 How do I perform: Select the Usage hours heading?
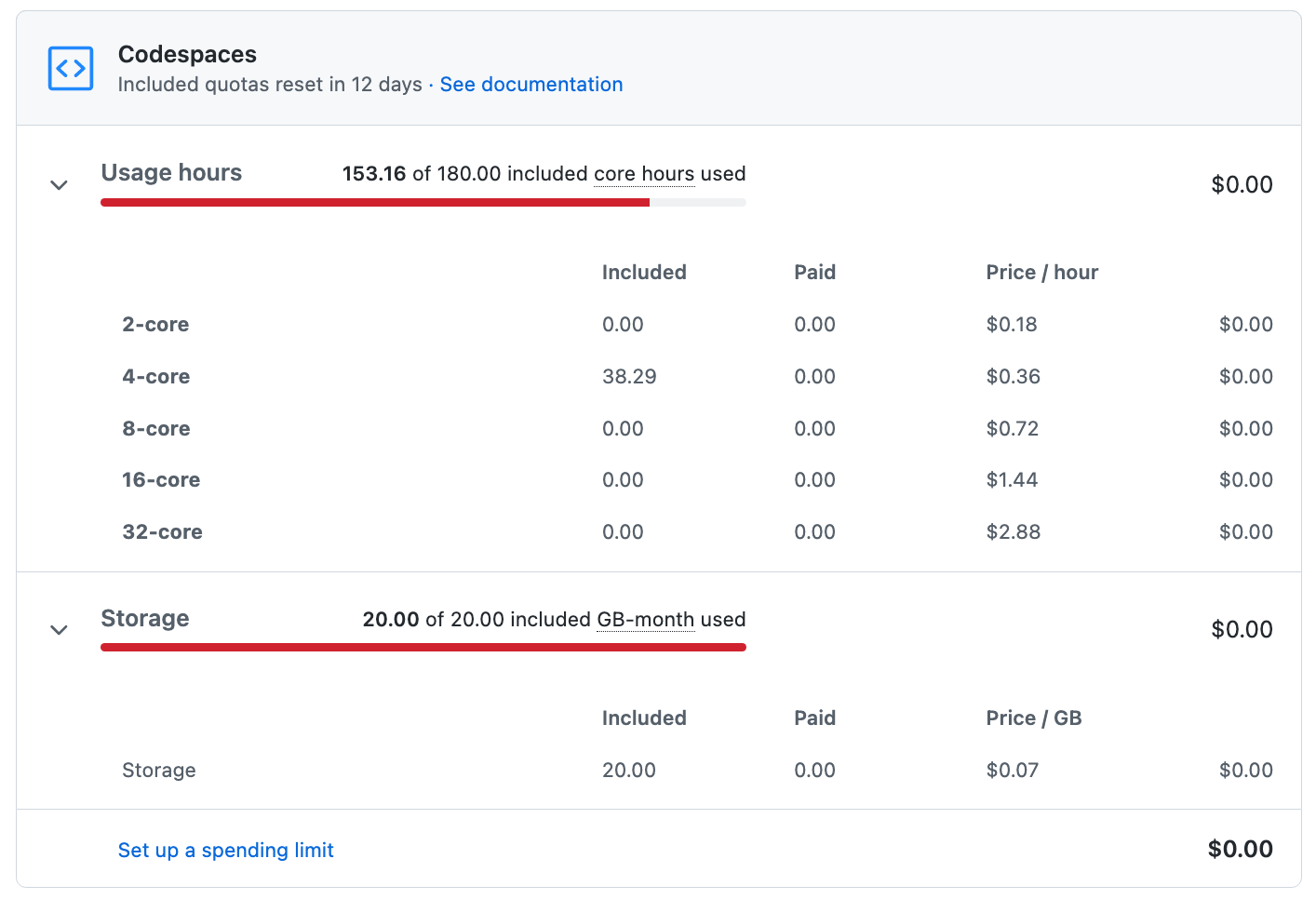tap(171, 173)
